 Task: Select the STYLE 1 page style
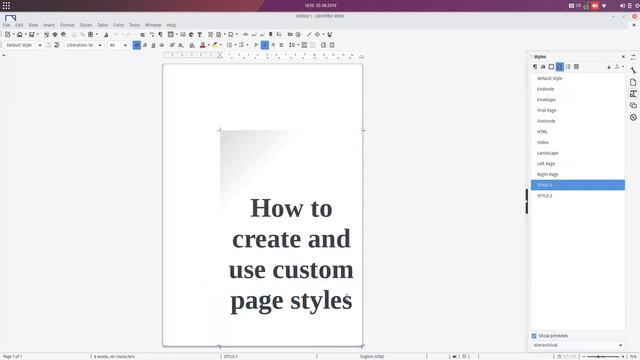[578, 185]
